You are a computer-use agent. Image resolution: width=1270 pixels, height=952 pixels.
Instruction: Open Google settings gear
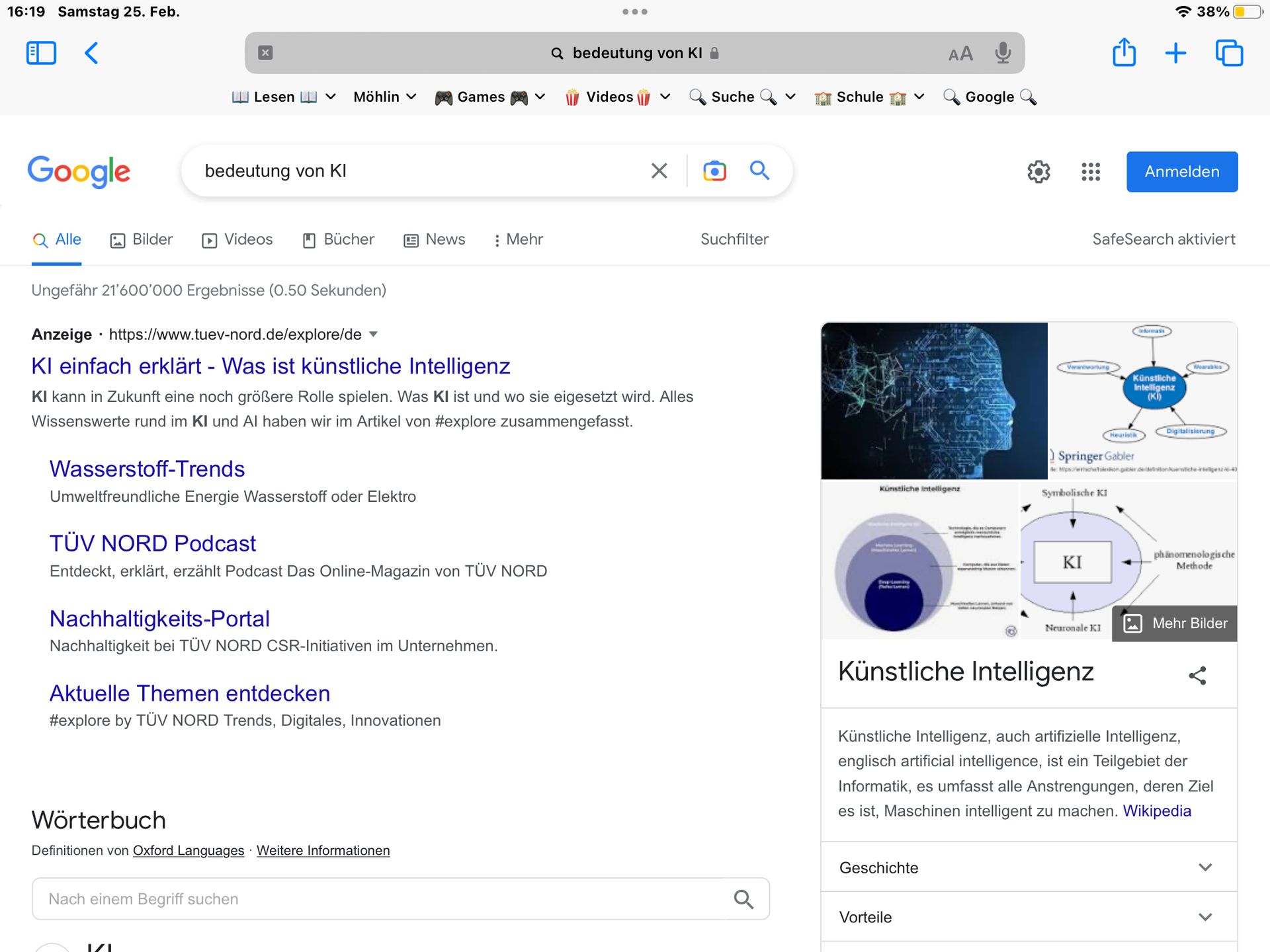tap(1038, 172)
